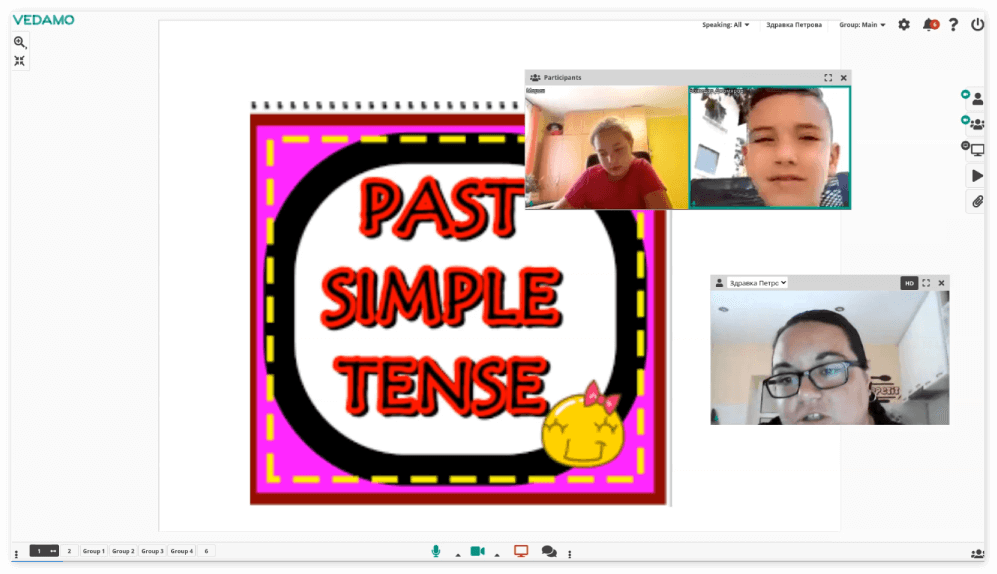Open more options dots next to chat

click(570, 554)
